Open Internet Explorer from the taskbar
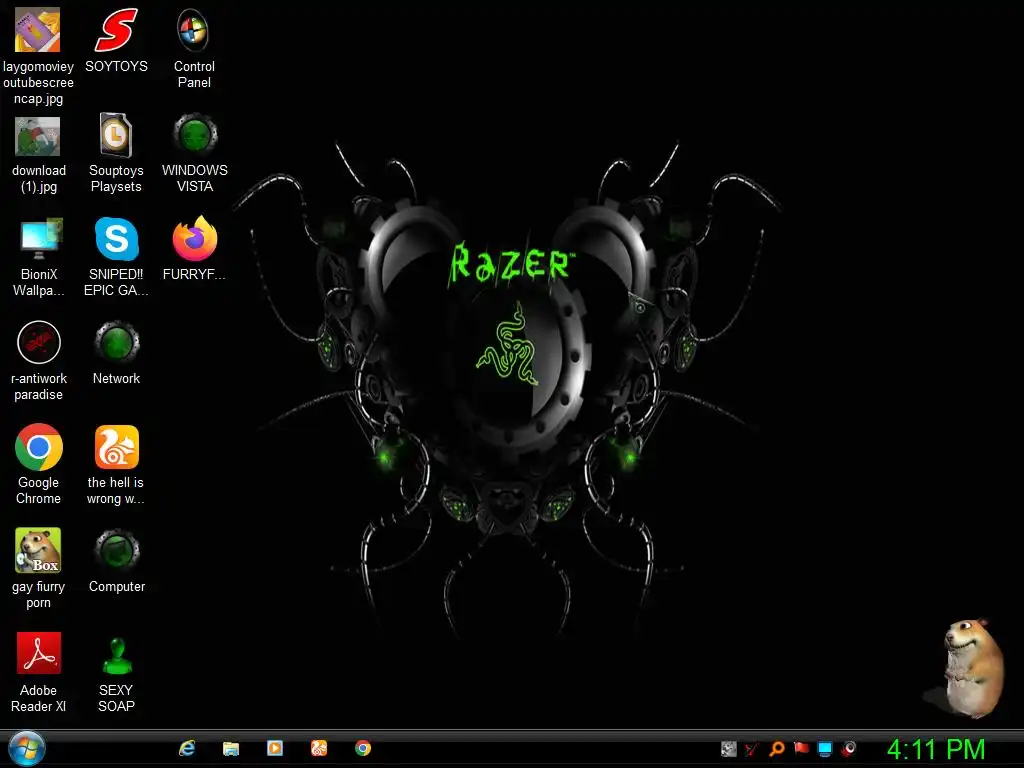 click(x=187, y=748)
